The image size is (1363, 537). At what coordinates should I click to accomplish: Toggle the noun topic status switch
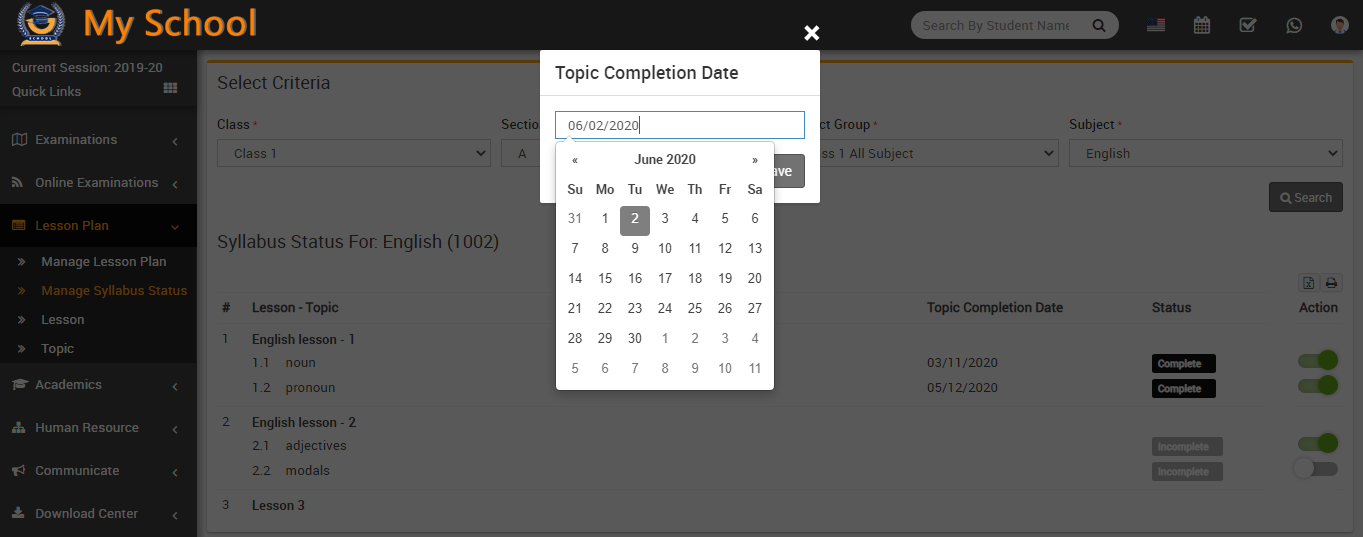click(1318, 361)
